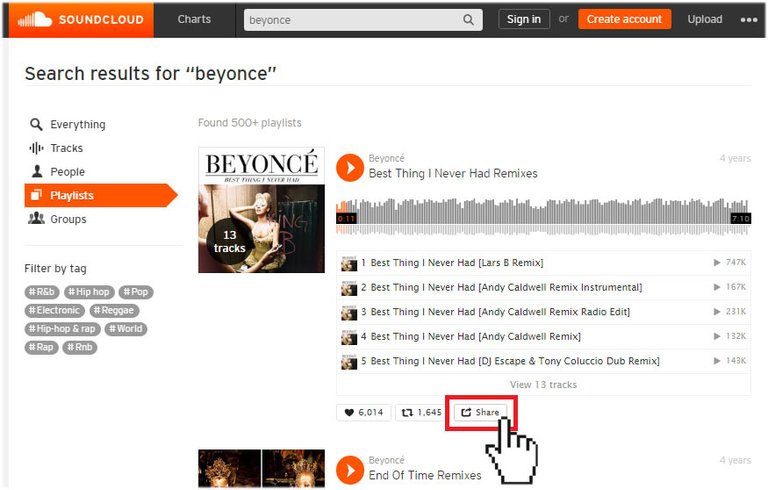
Task: Click thumbnail icon of Andy Caldwell Remix Radio Edit
Action: pos(349,313)
